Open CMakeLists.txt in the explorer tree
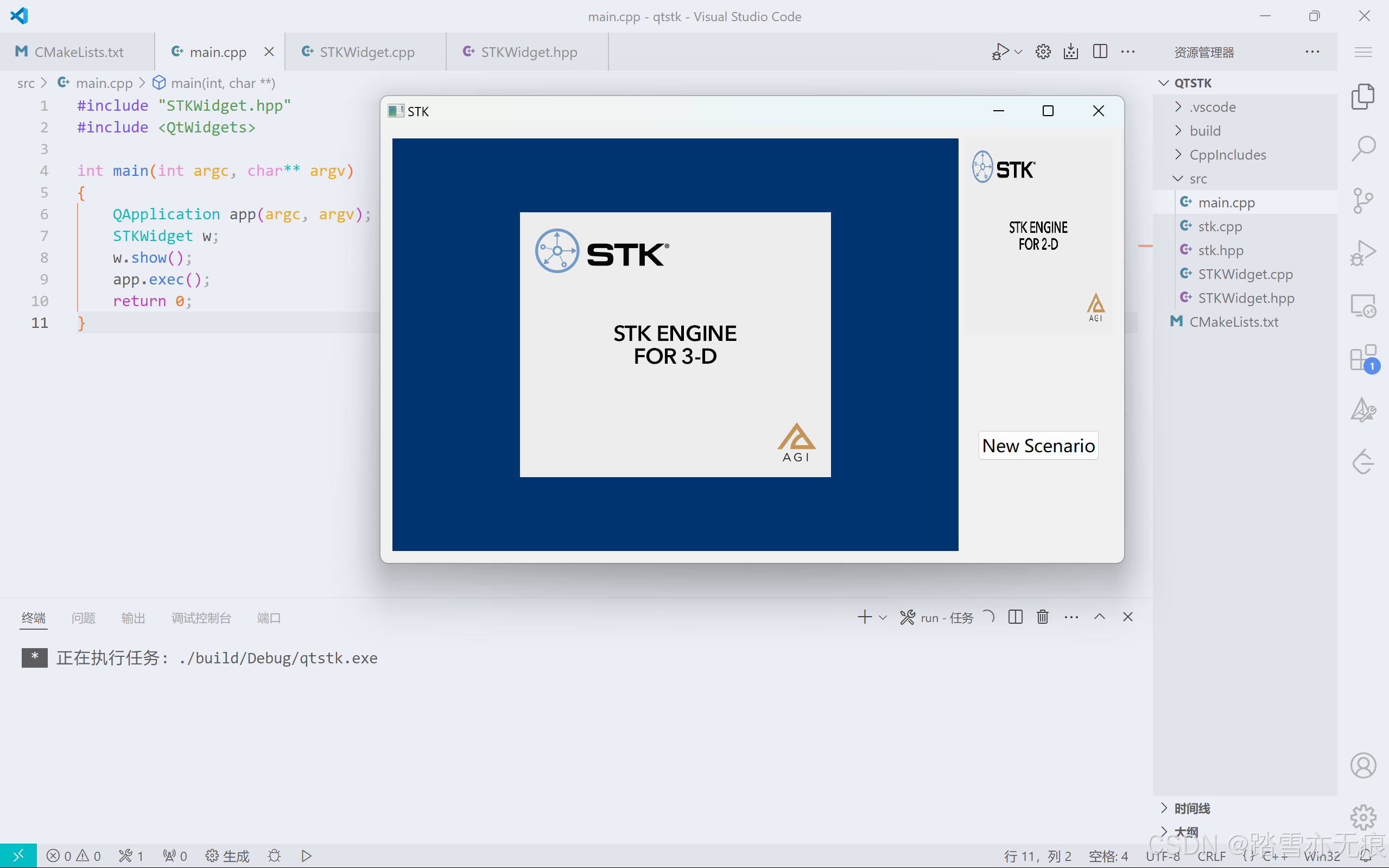This screenshot has width=1389, height=868. click(1245, 322)
